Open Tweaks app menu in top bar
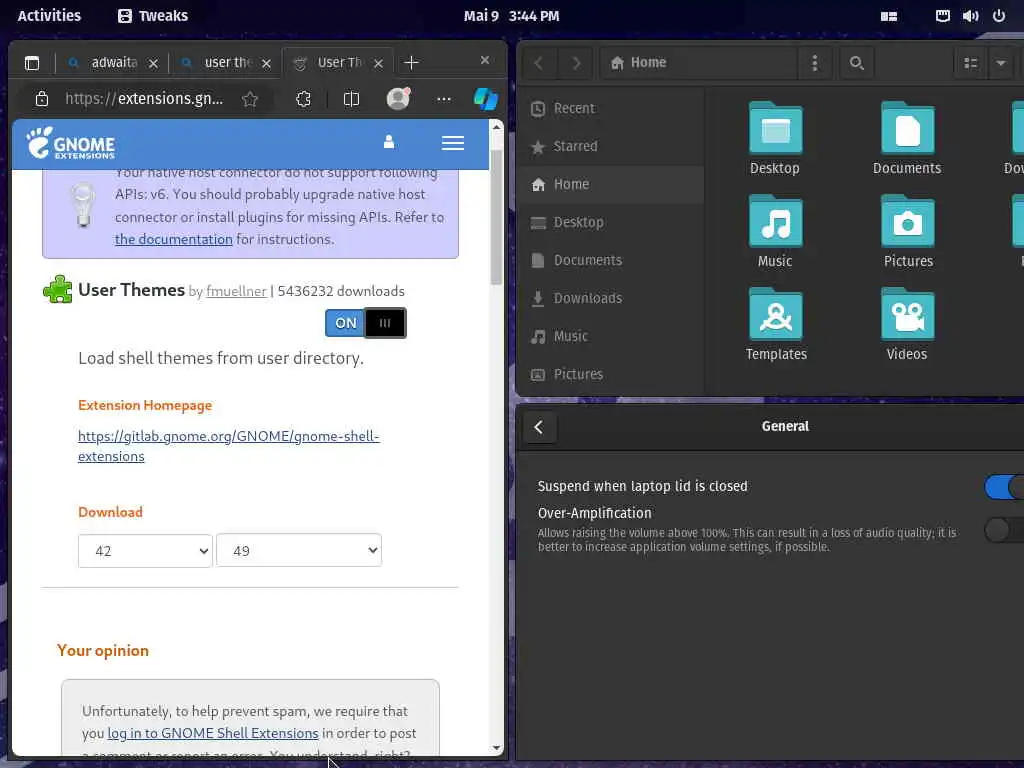 [x=153, y=16]
